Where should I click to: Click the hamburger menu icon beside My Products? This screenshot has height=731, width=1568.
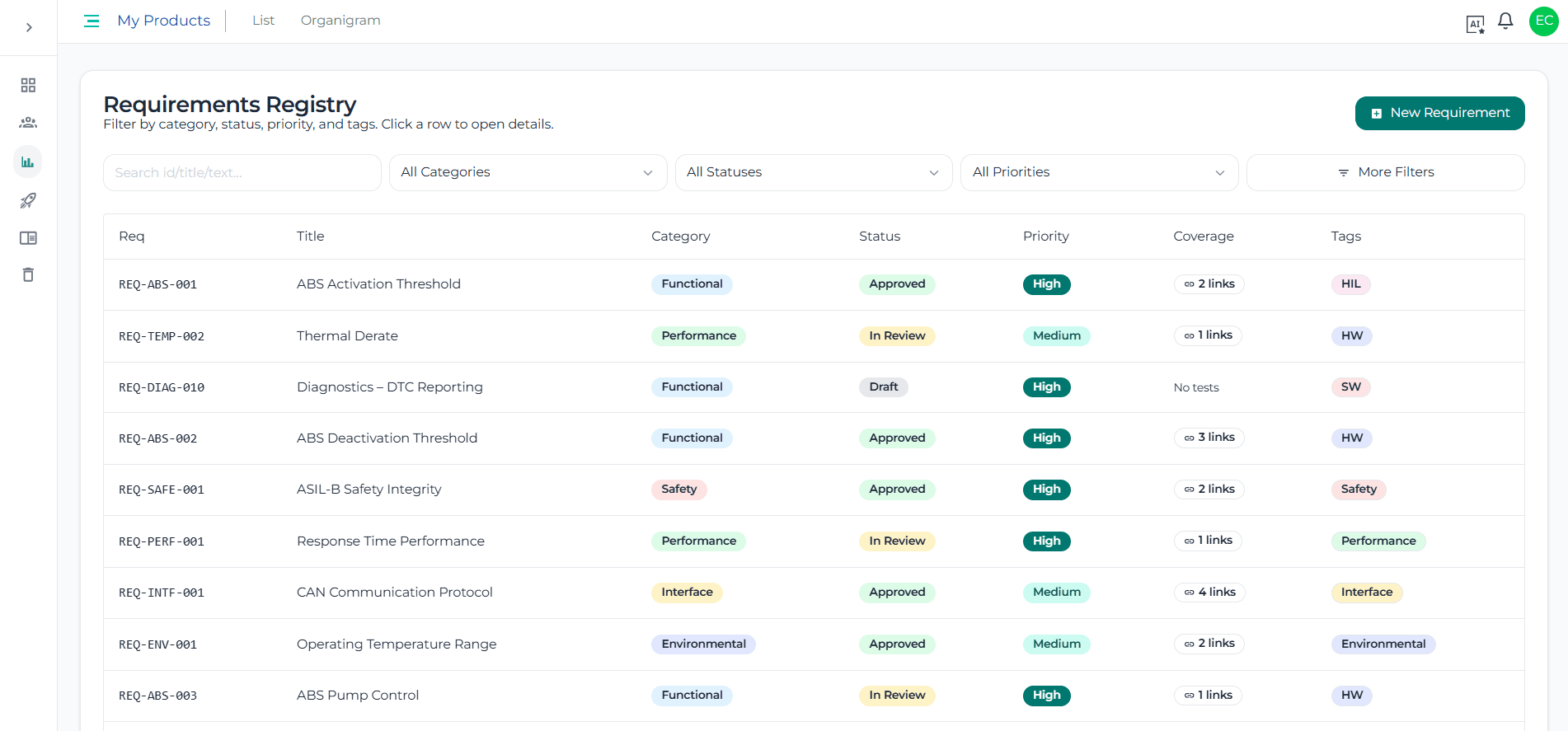(x=92, y=21)
